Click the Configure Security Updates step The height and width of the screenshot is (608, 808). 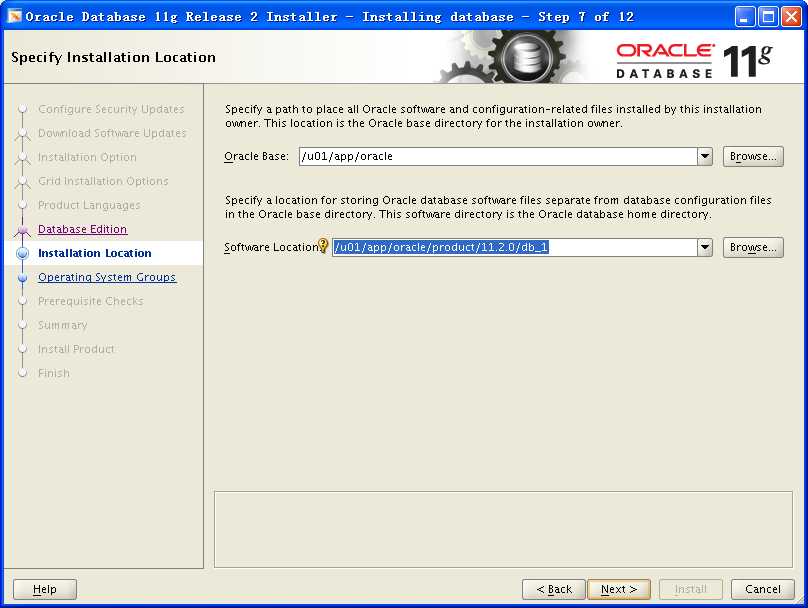tap(111, 109)
